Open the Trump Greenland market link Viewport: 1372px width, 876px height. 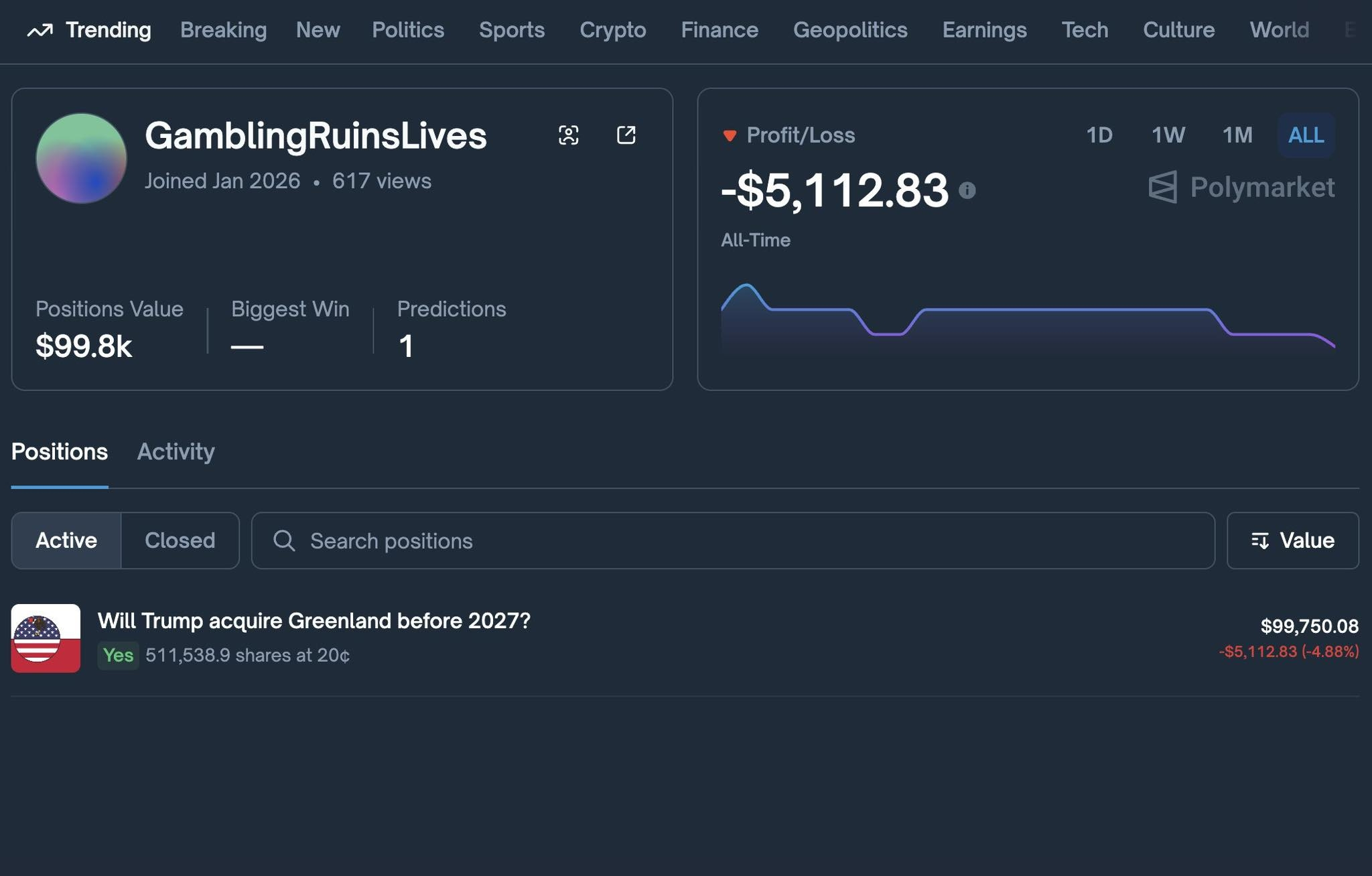point(314,621)
